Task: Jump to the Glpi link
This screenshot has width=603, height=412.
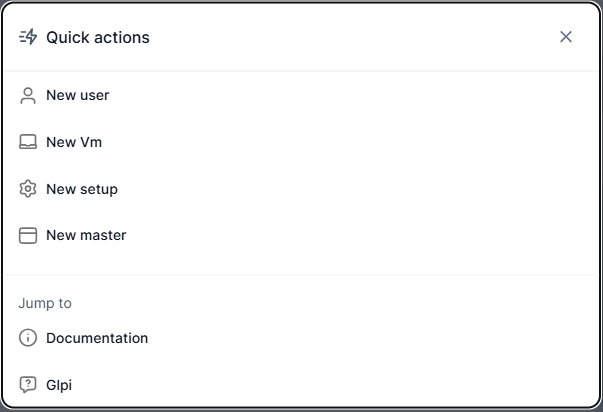Action: pos(301,385)
